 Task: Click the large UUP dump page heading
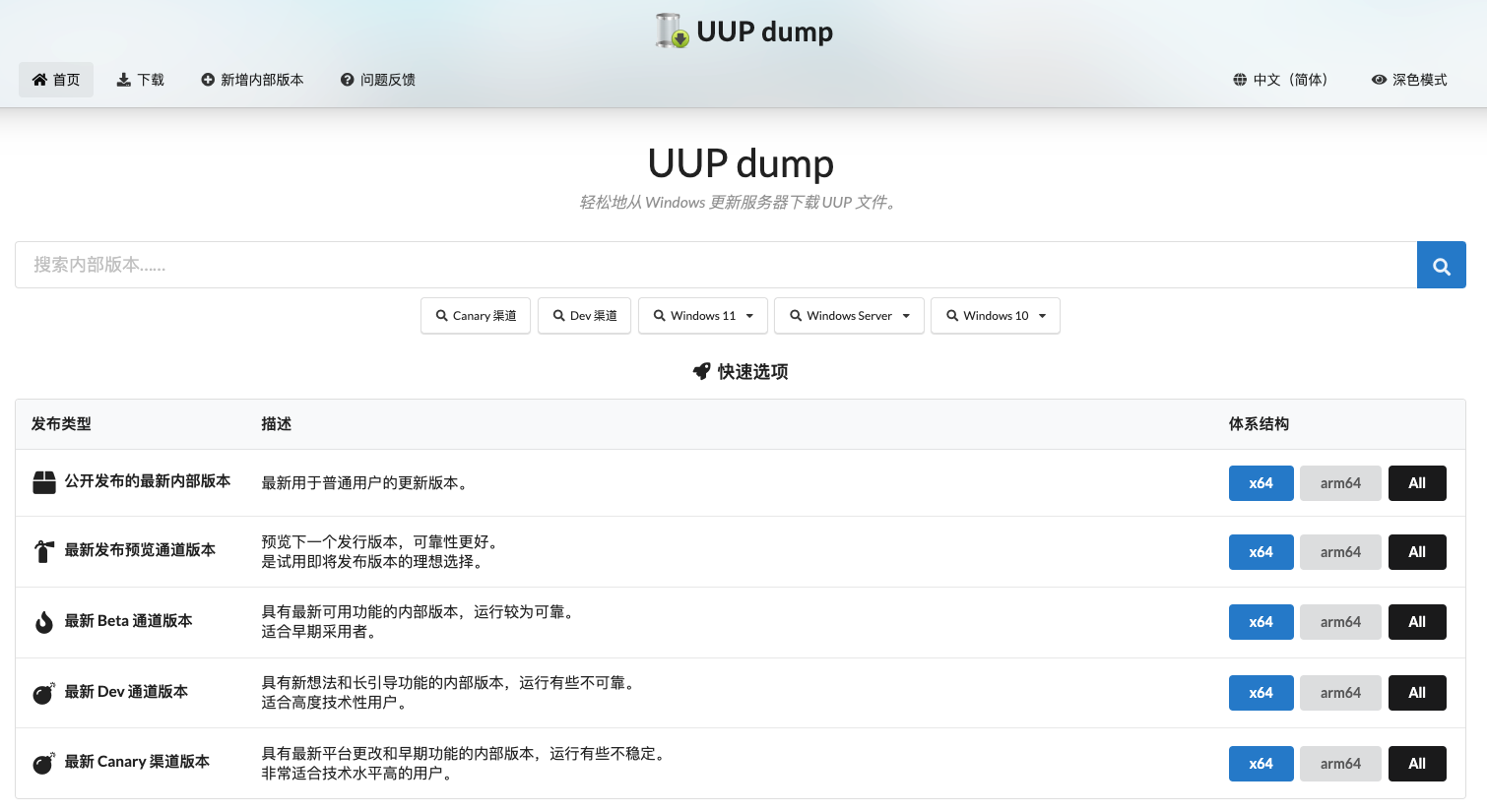[x=741, y=163]
